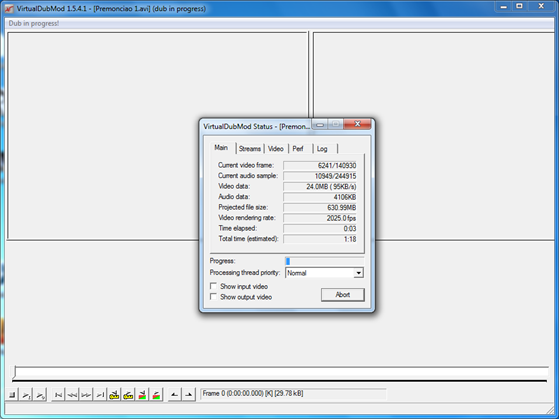Click the dub progress bar
The height and width of the screenshot is (419, 559).
(324, 261)
